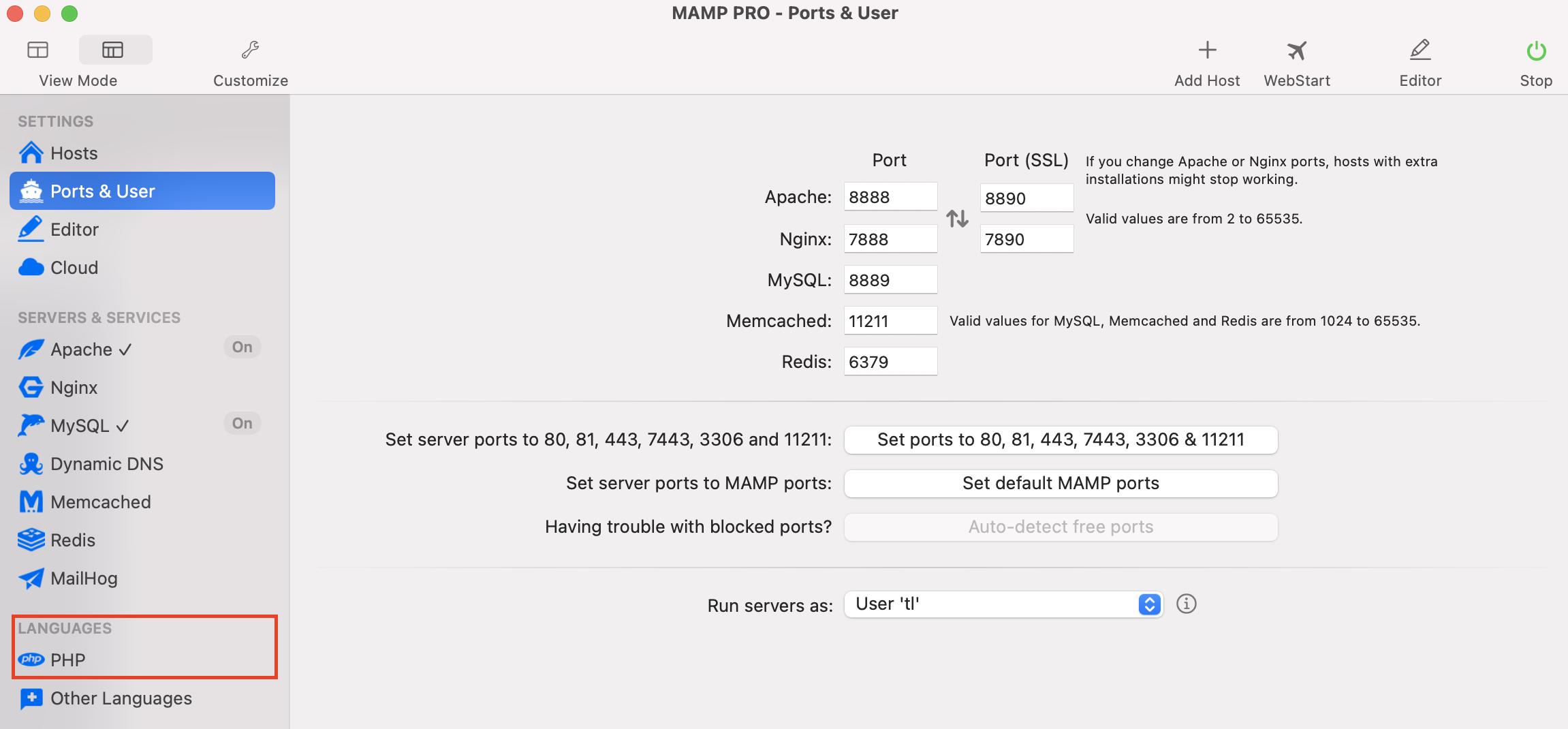Screen dimensions: 1568x729
Task: Open the MailHog service settings
Action: pyautogui.click(x=84, y=578)
